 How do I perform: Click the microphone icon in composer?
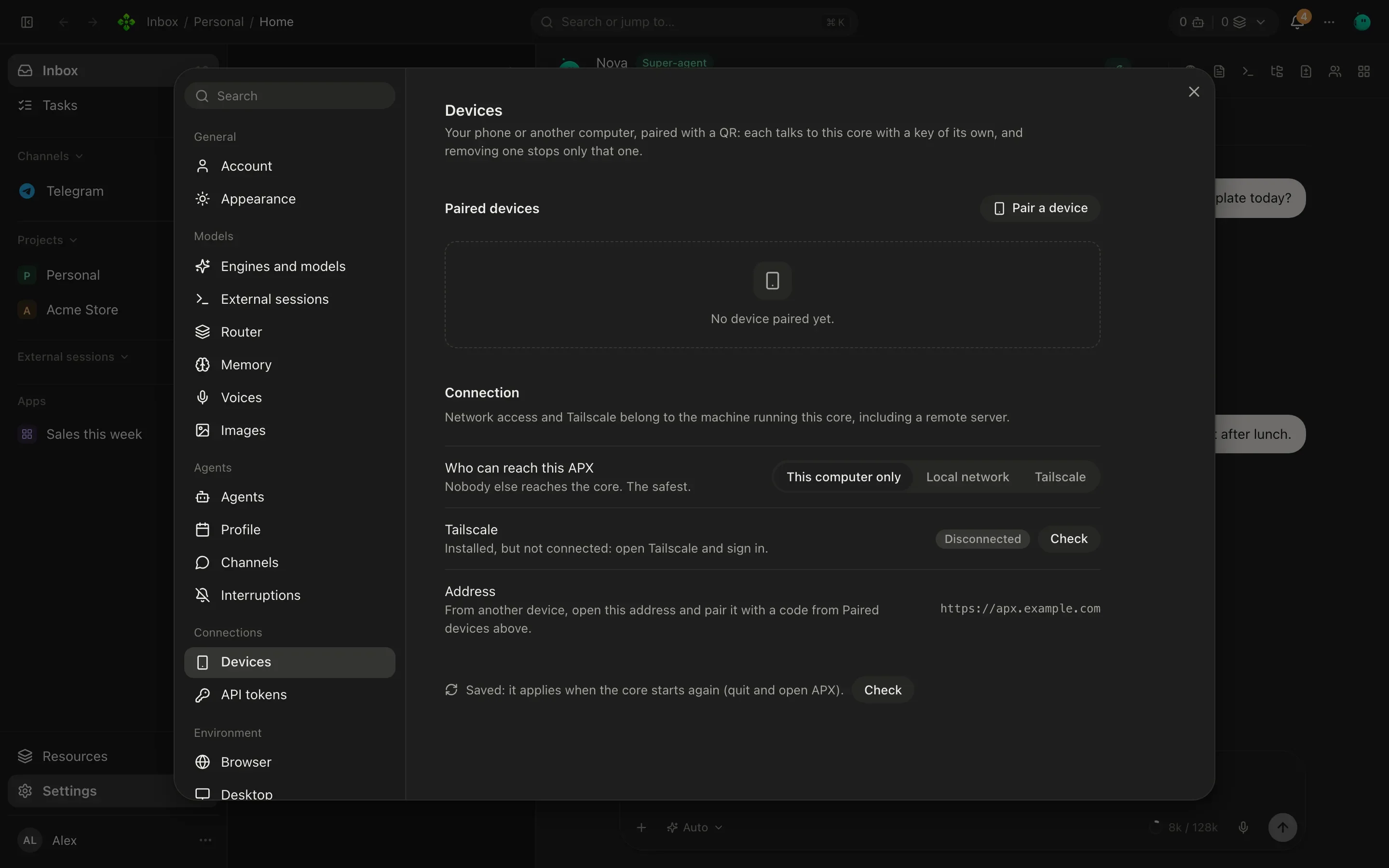coord(1243,827)
